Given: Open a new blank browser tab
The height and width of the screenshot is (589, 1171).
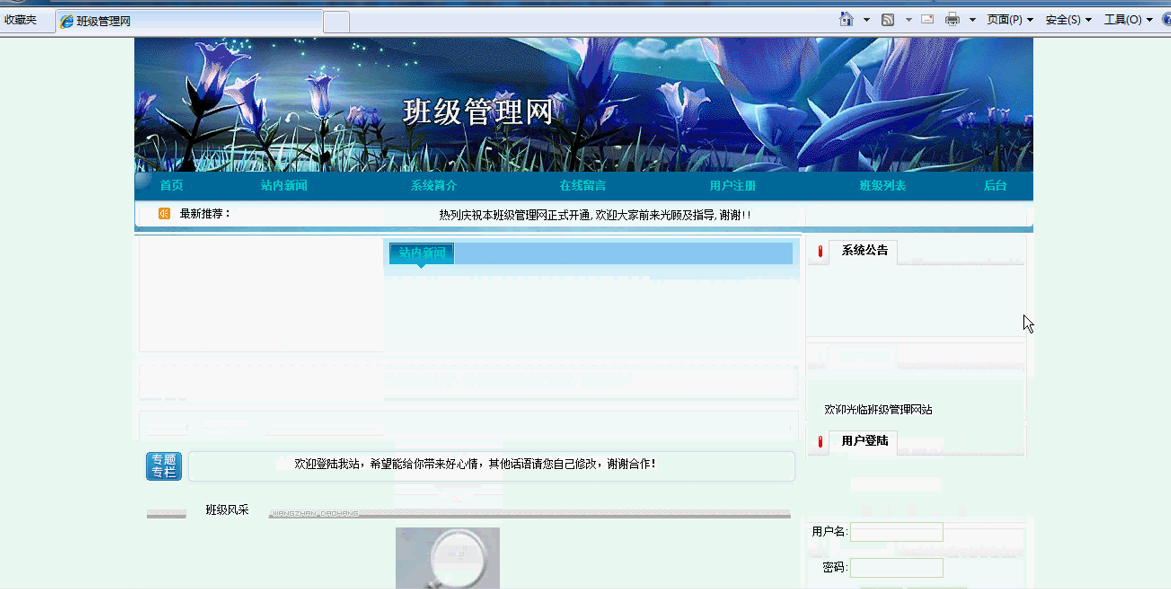Looking at the screenshot, I should coord(337,22).
